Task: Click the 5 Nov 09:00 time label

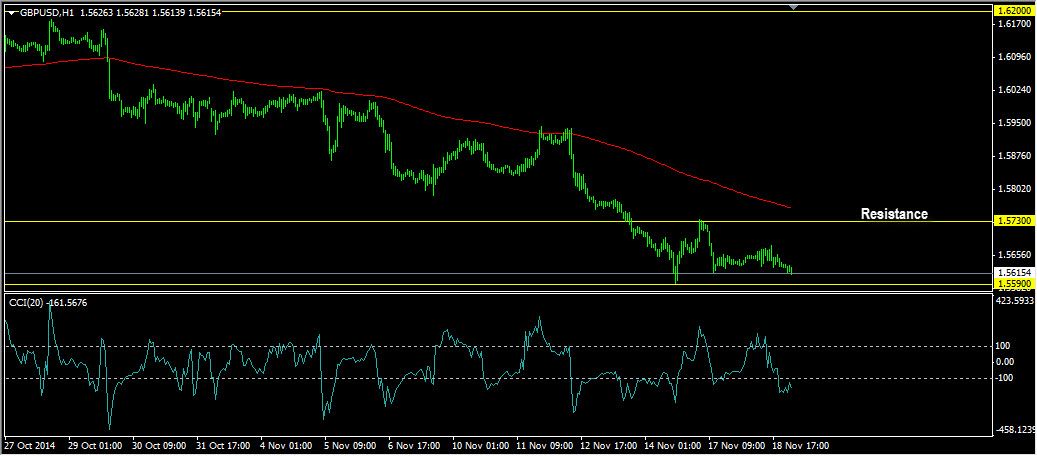Action: (351, 445)
